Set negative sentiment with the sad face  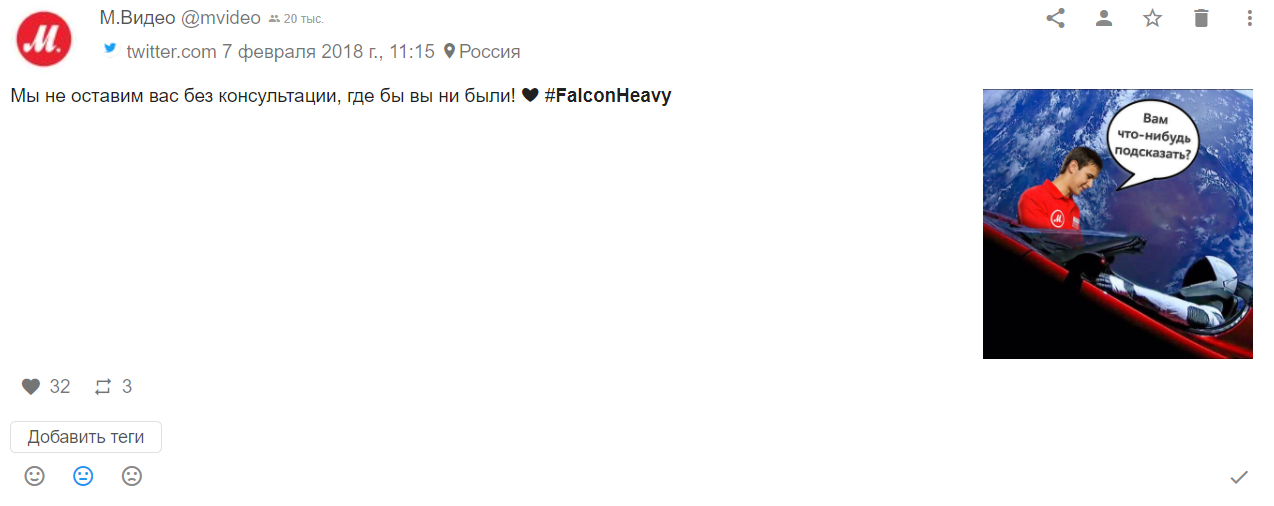point(131,476)
